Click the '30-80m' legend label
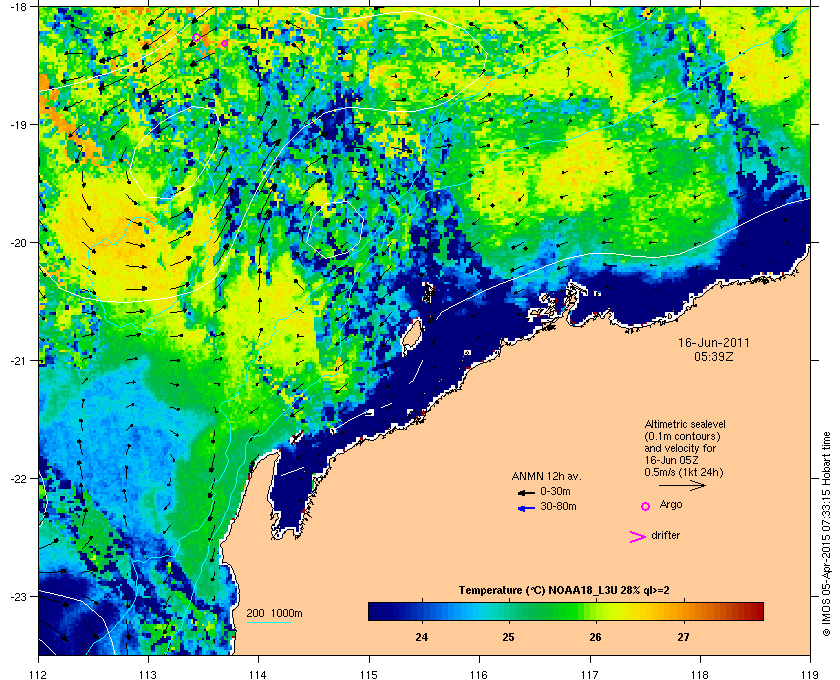 (x=558, y=506)
